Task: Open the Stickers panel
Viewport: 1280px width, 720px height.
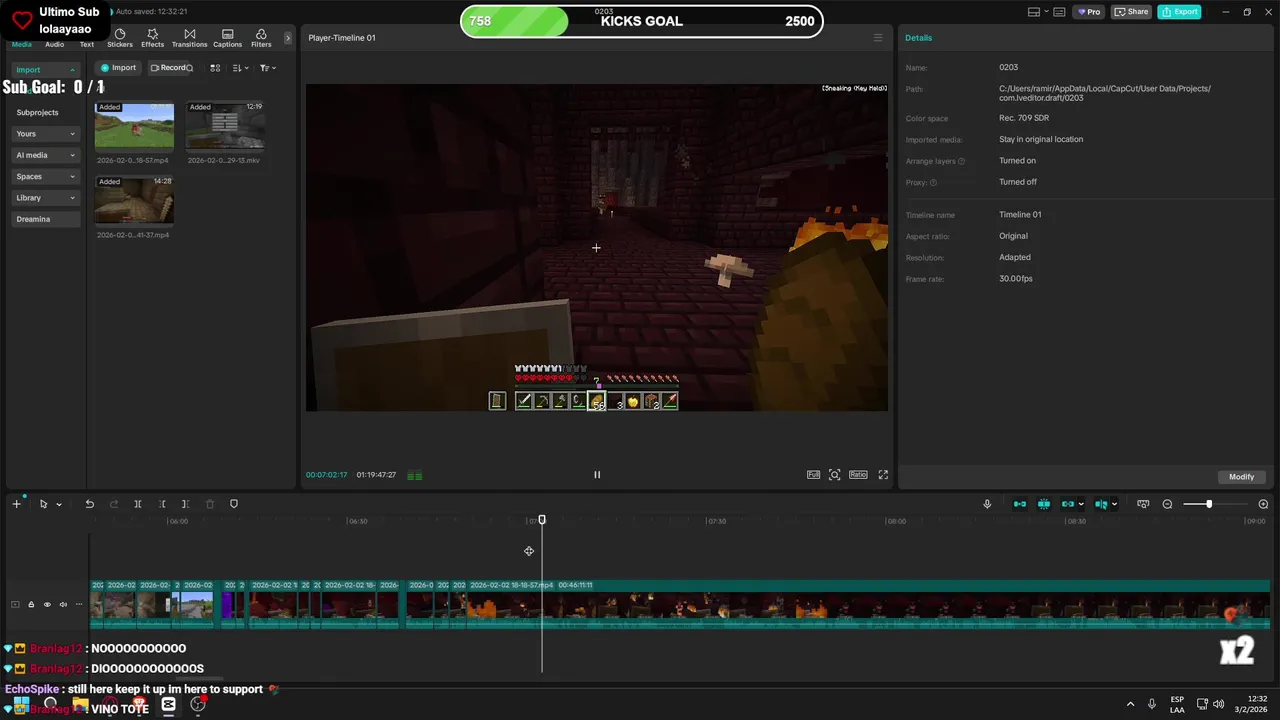Action: [x=120, y=38]
